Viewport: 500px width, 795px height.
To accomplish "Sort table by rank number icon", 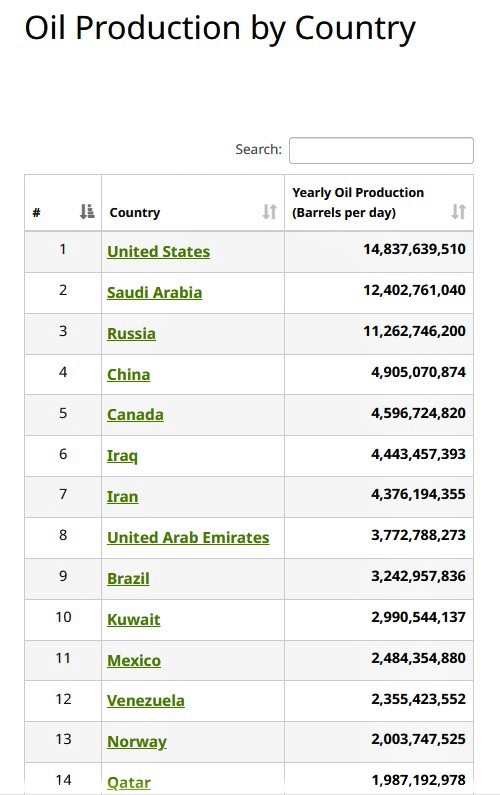I will point(87,211).
